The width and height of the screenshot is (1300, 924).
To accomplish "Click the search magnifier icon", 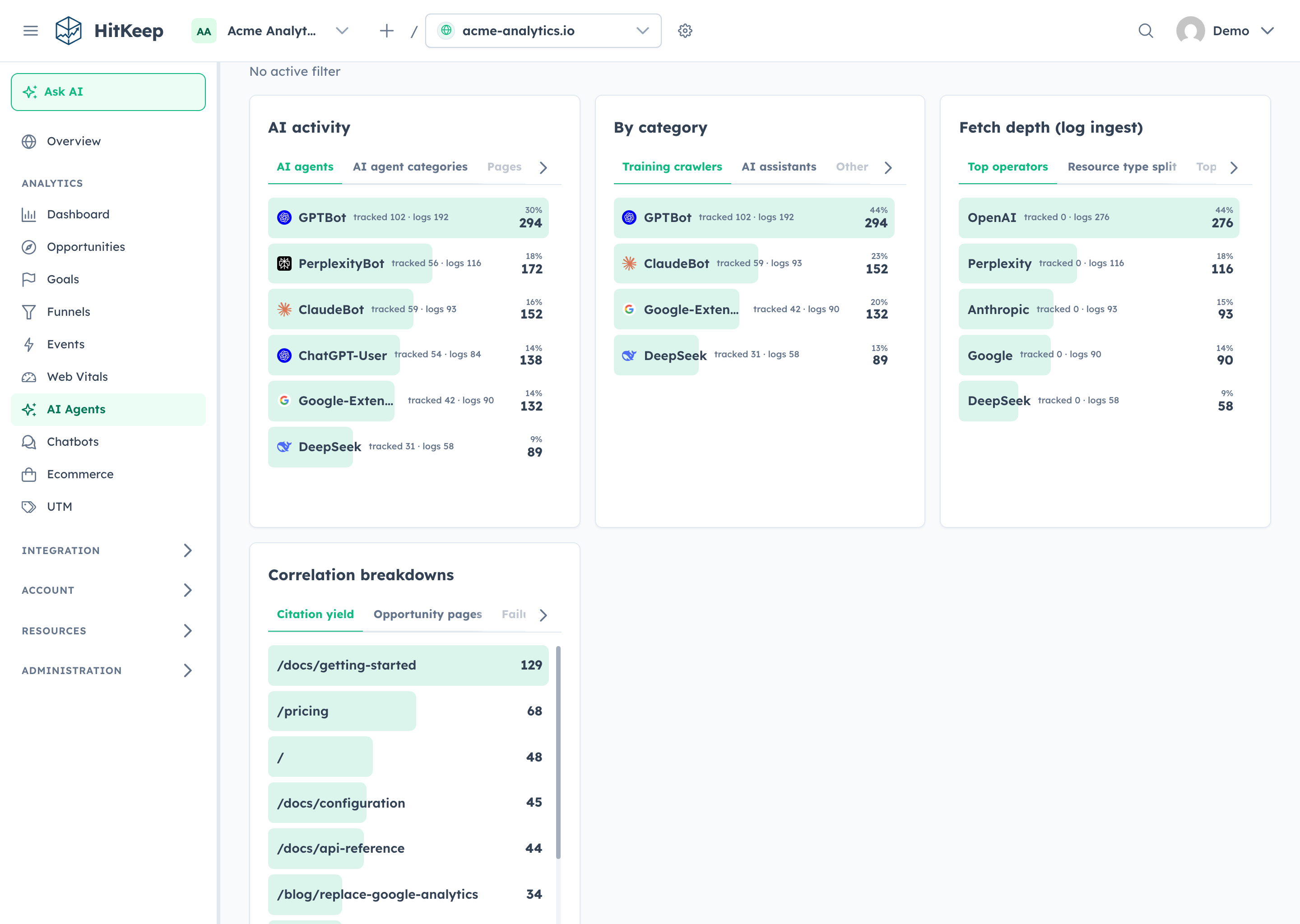I will (x=1146, y=31).
